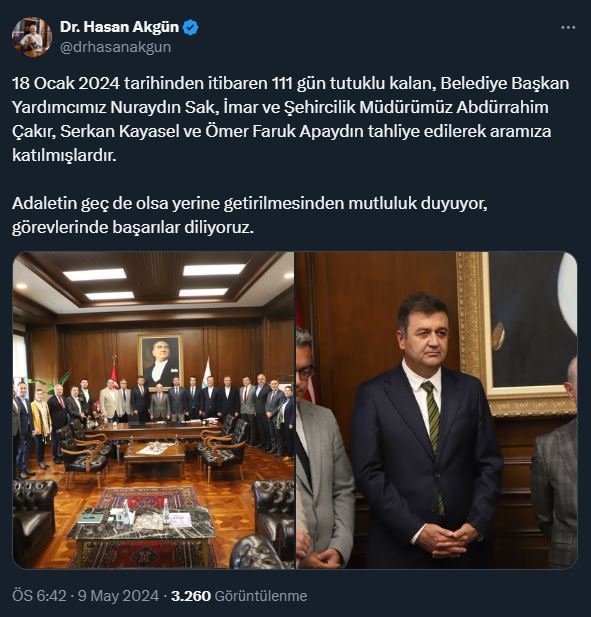This screenshot has height=617, width=591.
Task: Click the Görüntülenme views label
Action: [261, 596]
